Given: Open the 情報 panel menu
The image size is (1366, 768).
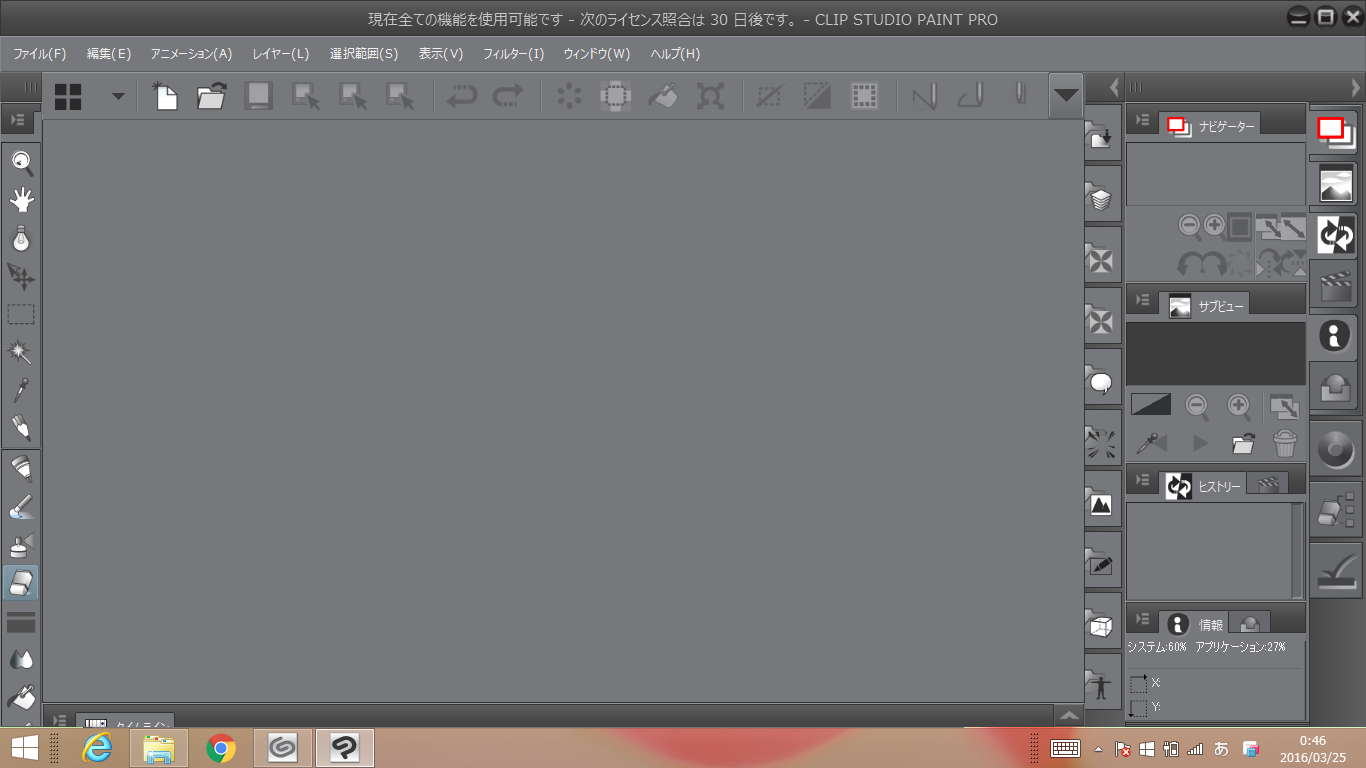Looking at the screenshot, I should (x=1142, y=620).
